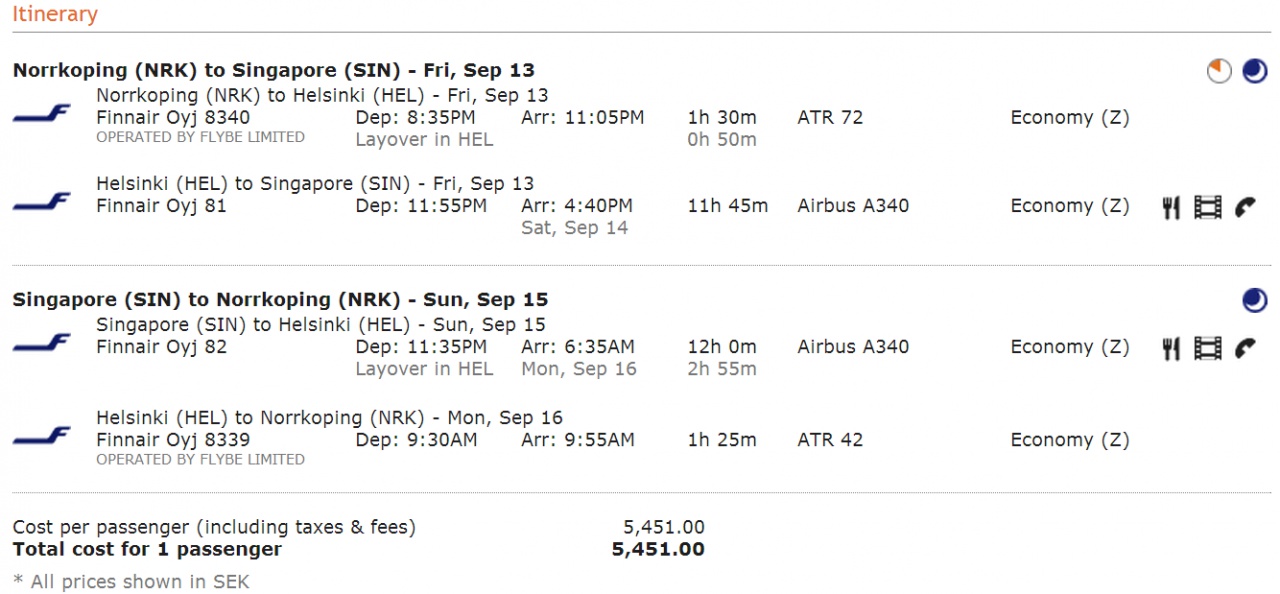
Task: Click the in-flight movie icon on flight 82
Action: (x=1208, y=348)
